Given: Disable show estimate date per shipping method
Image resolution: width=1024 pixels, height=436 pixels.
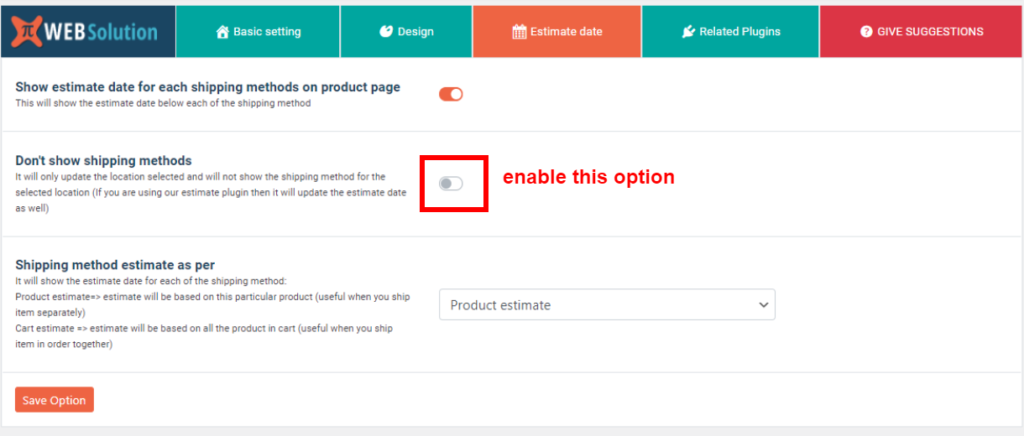Looking at the screenshot, I should (x=451, y=94).
